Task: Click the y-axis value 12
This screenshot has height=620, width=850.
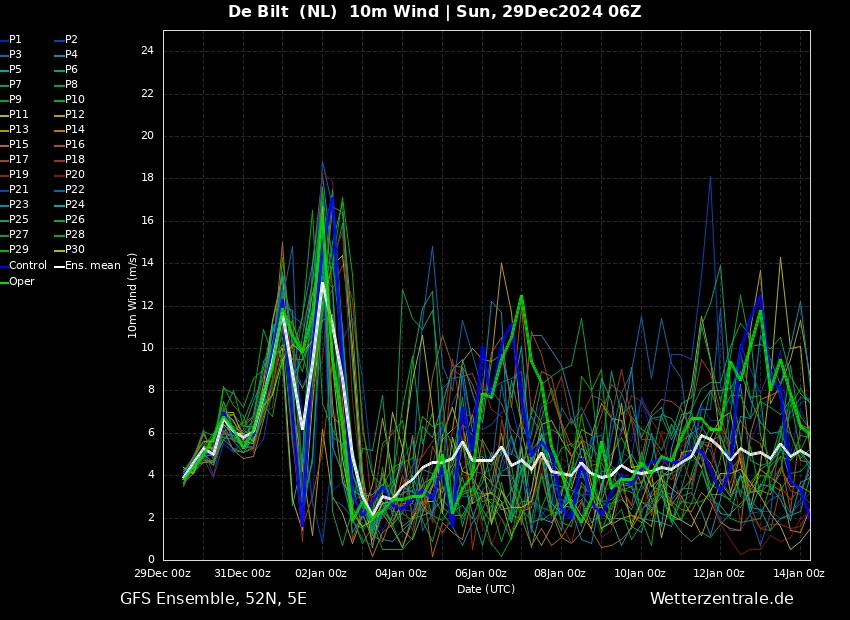Action: (x=147, y=306)
